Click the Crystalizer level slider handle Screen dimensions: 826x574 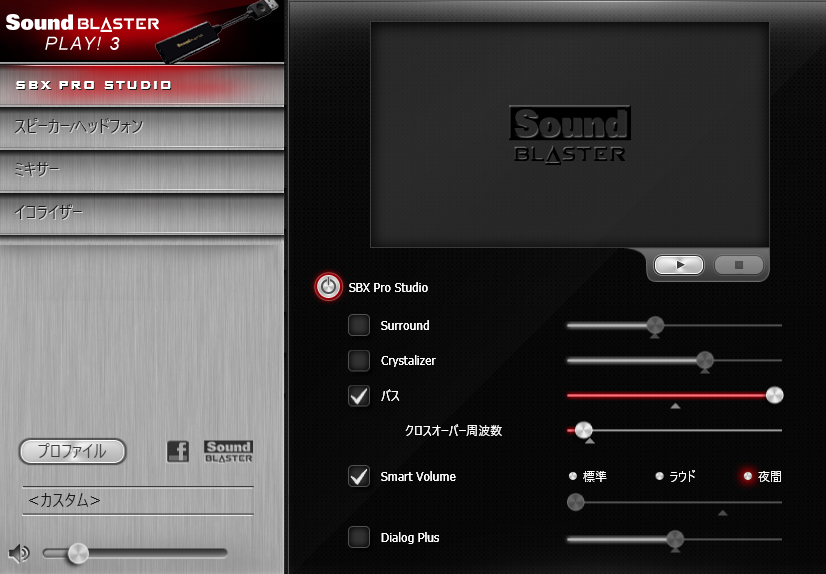click(x=705, y=361)
